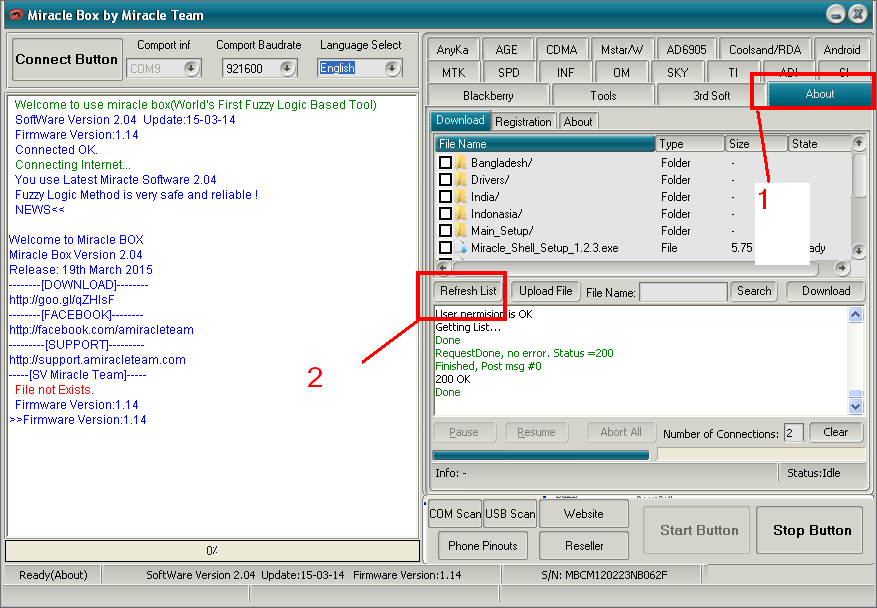
Task: Click the Connect Button
Action: [67, 59]
